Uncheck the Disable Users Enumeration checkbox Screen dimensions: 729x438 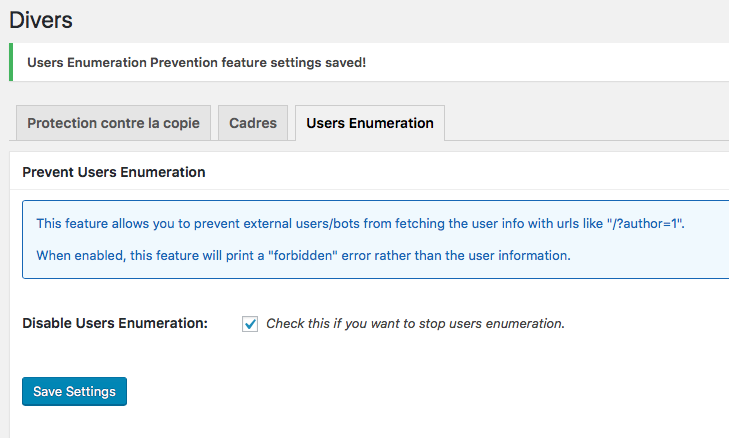point(250,324)
